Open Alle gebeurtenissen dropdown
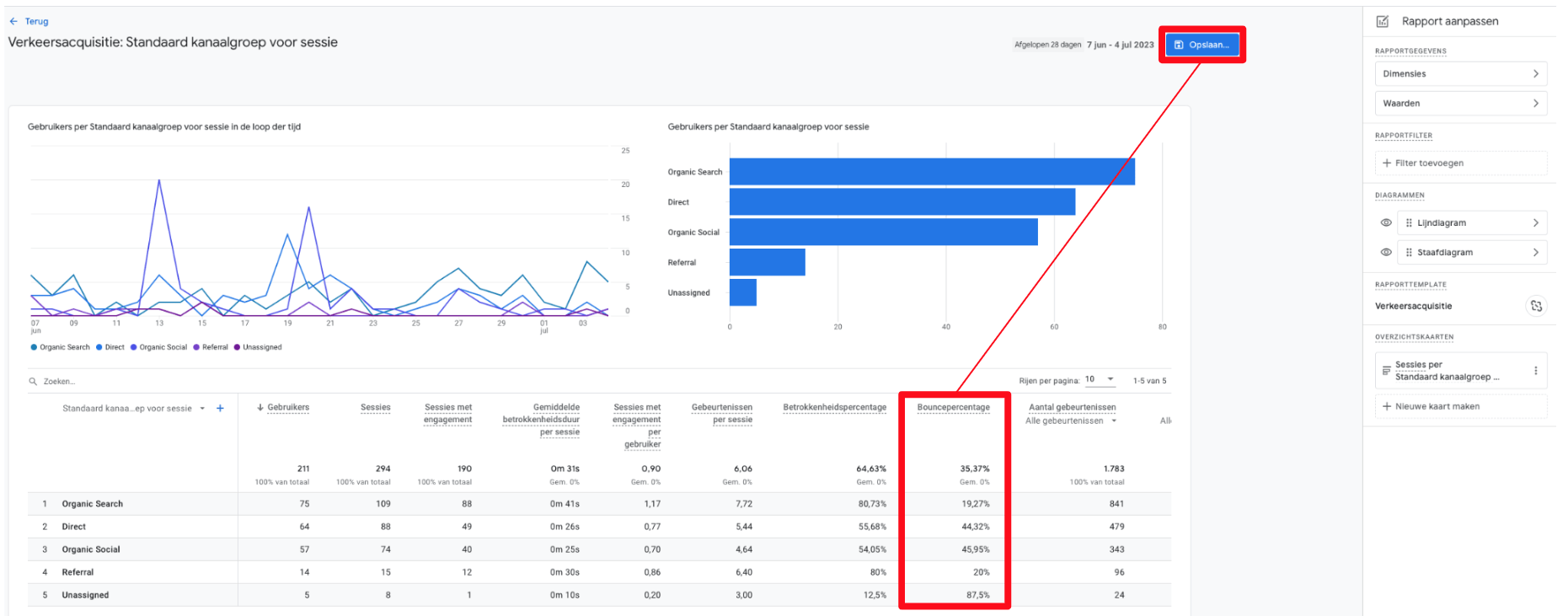The height and width of the screenshot is (616, 1568). [1071, 421]
